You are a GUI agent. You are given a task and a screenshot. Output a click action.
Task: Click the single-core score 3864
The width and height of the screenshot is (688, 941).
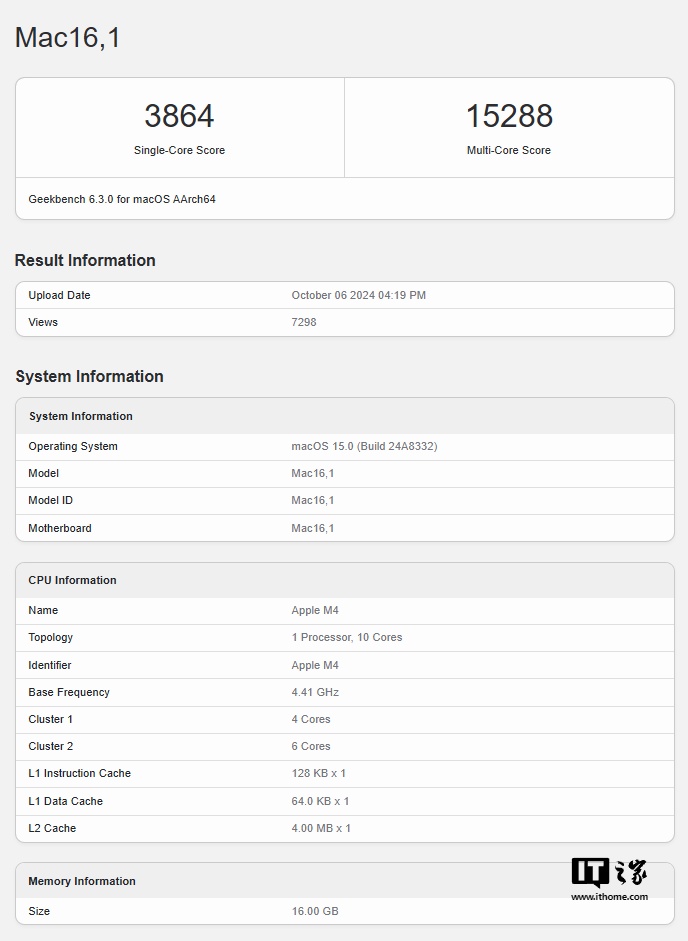(x=179, y=116)
